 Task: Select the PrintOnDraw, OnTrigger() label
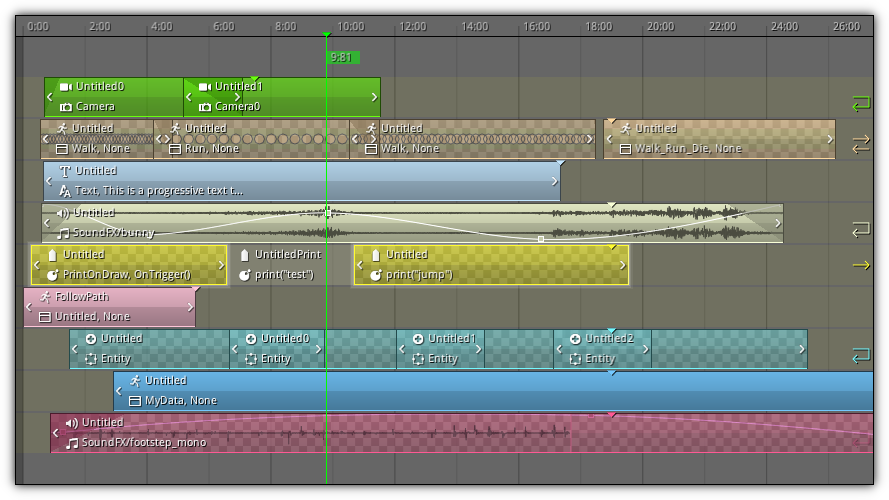click(x=127, y=275)
